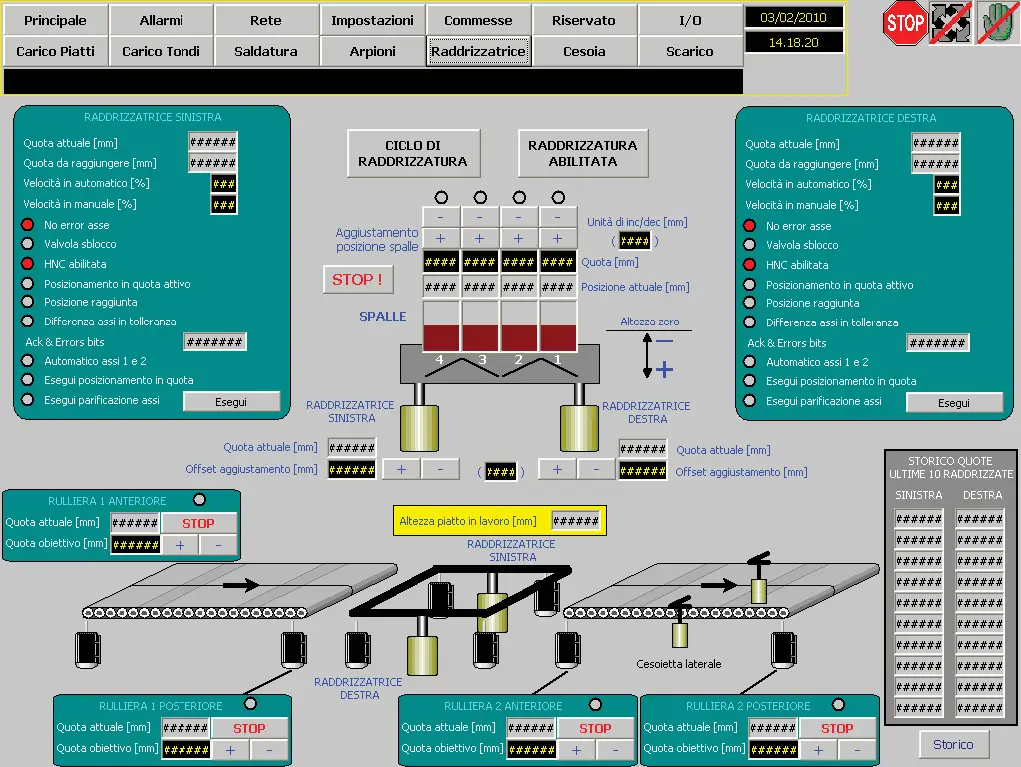This screenshot has height=767, width=1021.
Task: Click the status circle above spalla 4 column
Action: coord(441,197)
